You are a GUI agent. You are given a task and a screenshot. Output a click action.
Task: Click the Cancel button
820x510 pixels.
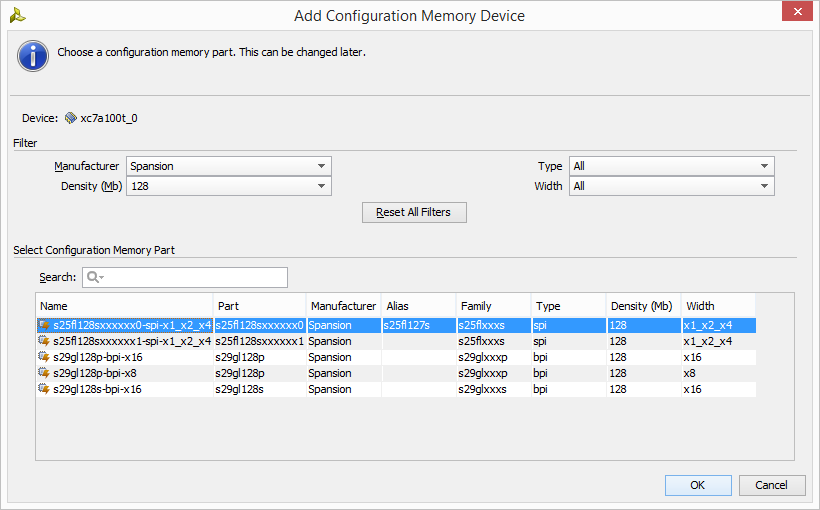click(772, 485)
